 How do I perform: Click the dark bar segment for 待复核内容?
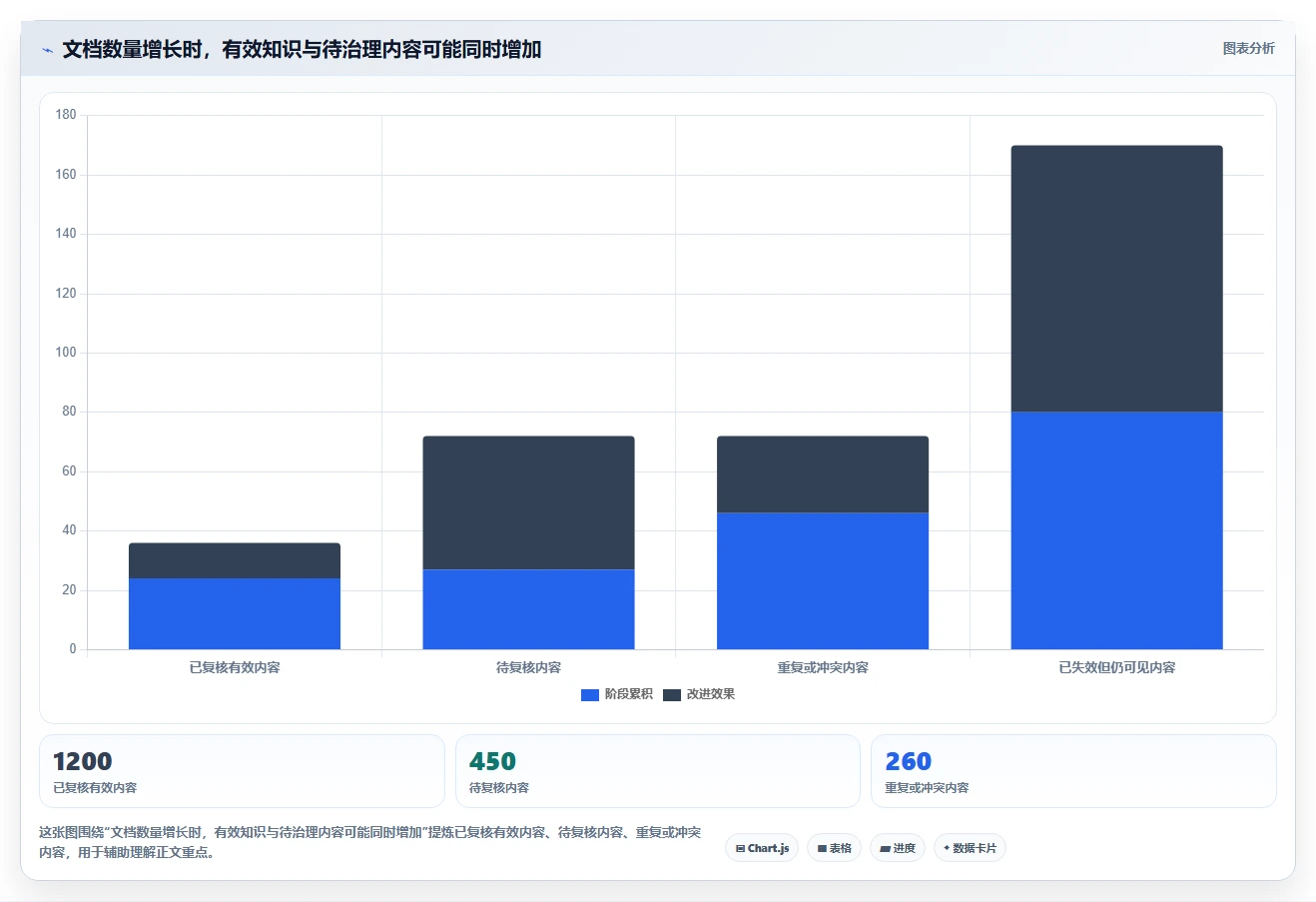tap(528, 502)
